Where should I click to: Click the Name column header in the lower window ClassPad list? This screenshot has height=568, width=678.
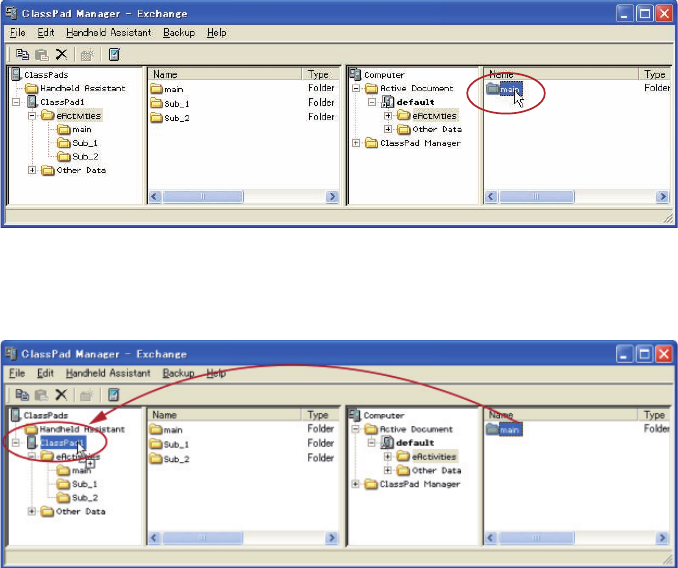point(224,415)
